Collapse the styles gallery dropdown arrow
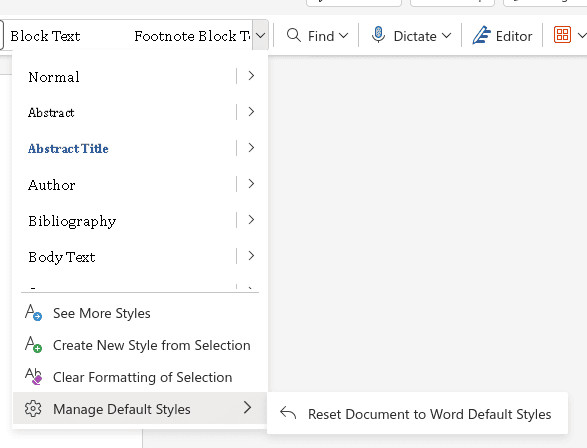The height and width of the screenshot is (448, 587). (261, 36)
